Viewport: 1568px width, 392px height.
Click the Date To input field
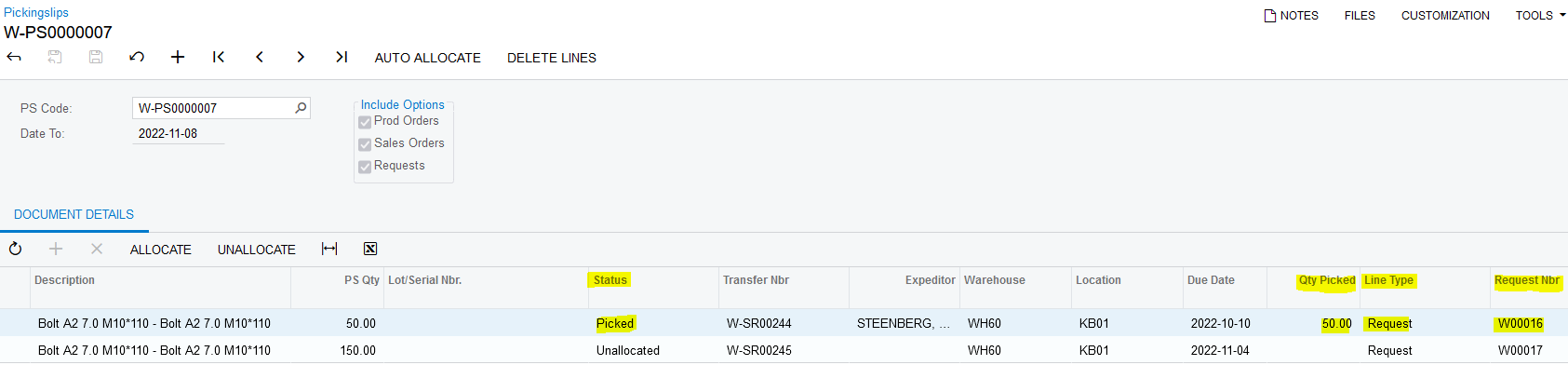pyautogui.click(x=177, y=134)
